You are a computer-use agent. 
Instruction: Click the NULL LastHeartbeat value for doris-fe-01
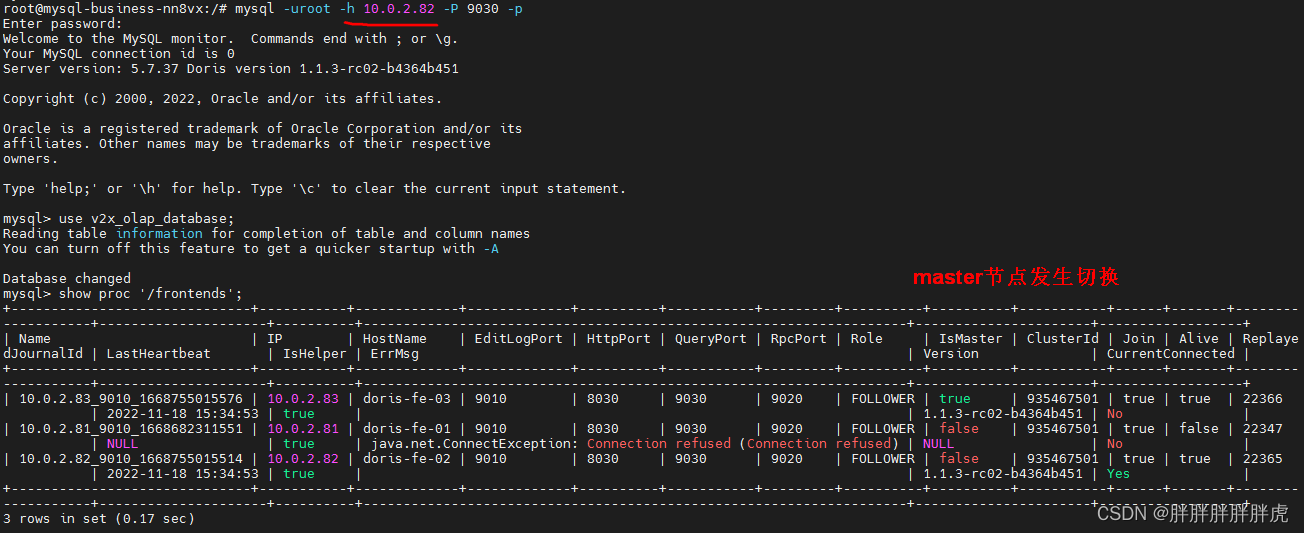tap(122, 444)
